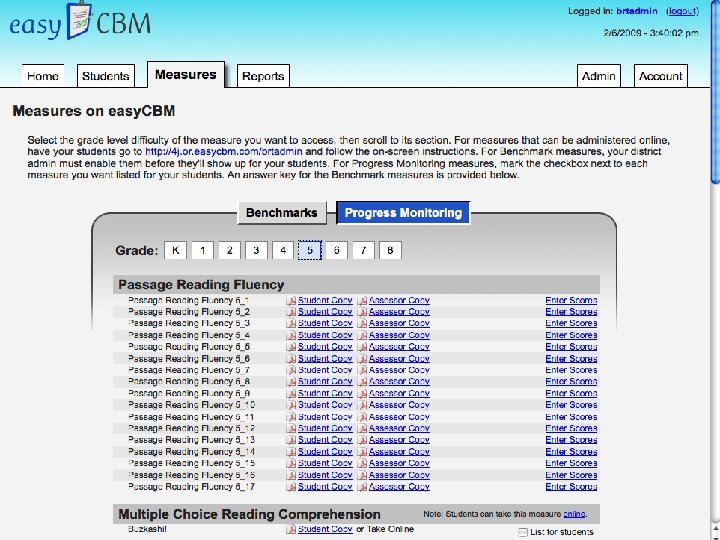Click PDF icon for Assessor Copy 5_5
Screen dimensions: 720x540
362,347
